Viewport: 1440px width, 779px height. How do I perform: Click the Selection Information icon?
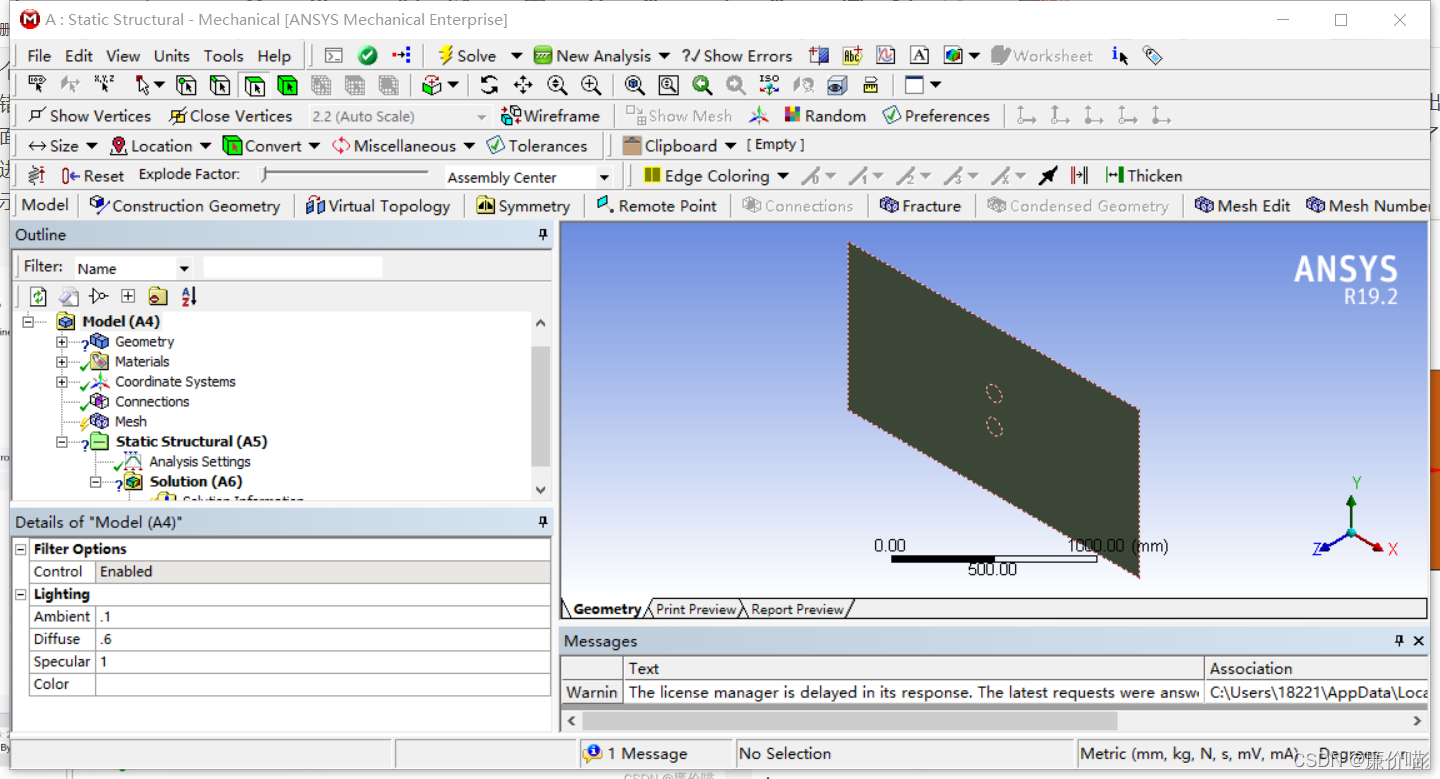1119,56
